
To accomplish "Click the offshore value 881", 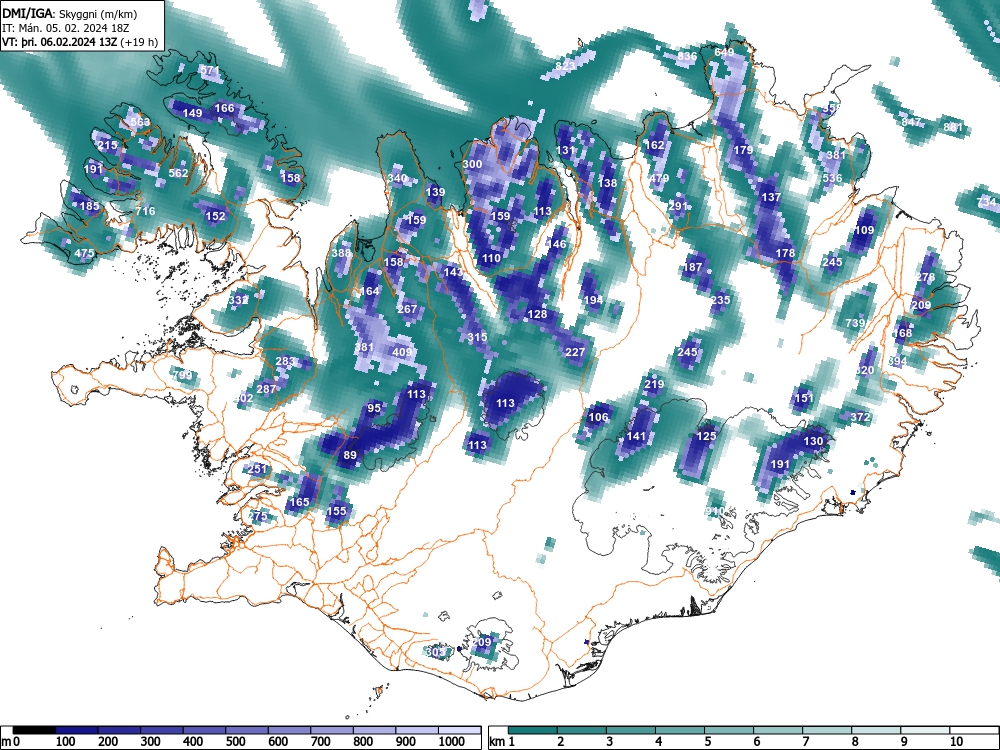I will tap(953, 126).
